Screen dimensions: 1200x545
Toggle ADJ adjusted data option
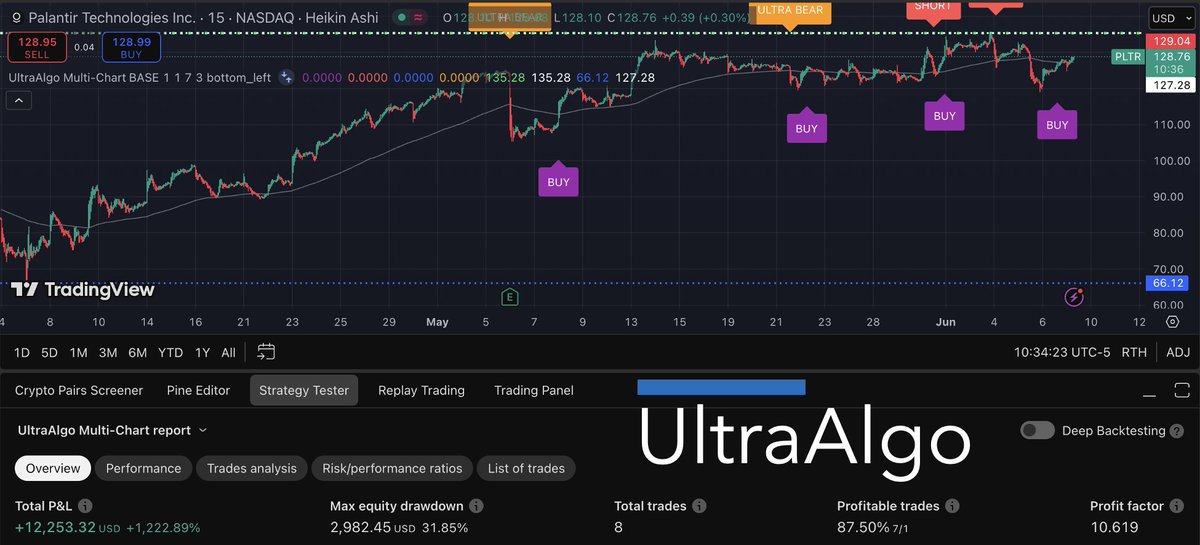coord(1178,351)
